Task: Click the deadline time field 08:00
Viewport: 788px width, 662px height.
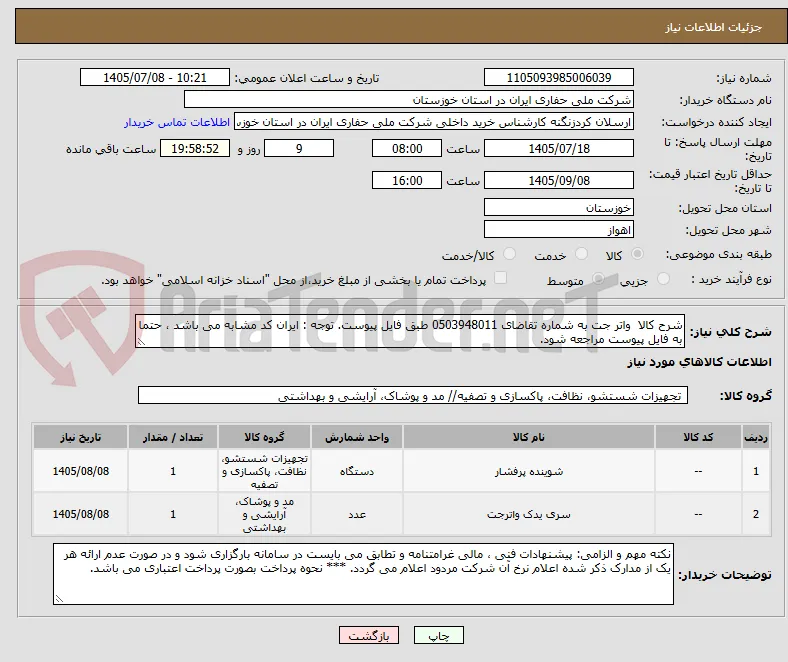Action: (x=407, y=148)
